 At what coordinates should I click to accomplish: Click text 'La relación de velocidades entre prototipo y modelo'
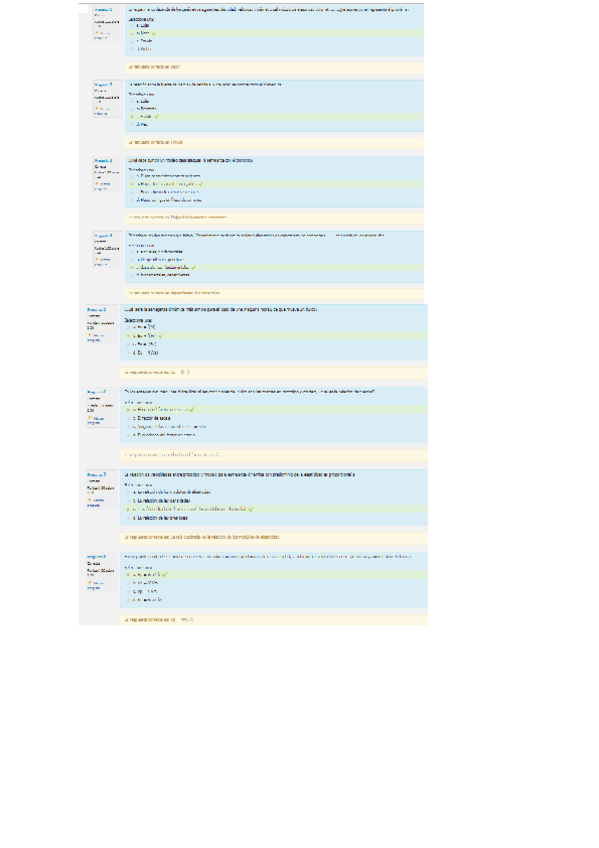(239, 474)
